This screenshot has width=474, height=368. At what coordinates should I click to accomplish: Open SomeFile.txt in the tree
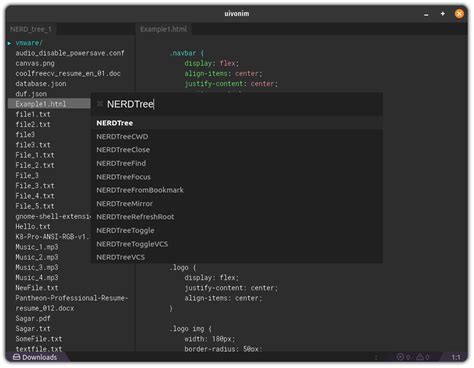click(39, 339)
